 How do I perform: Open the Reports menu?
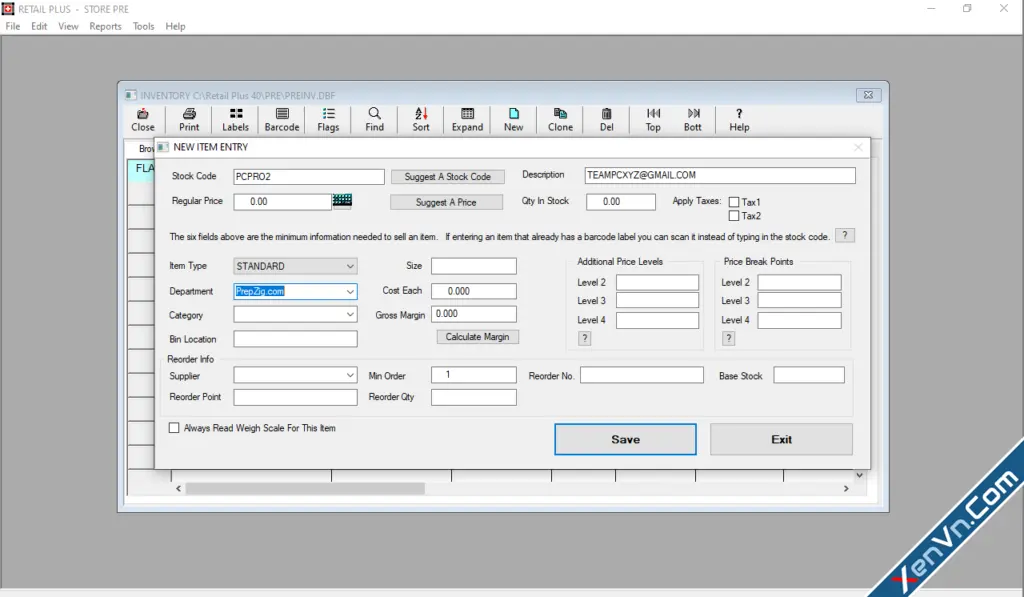click(105, 26)
